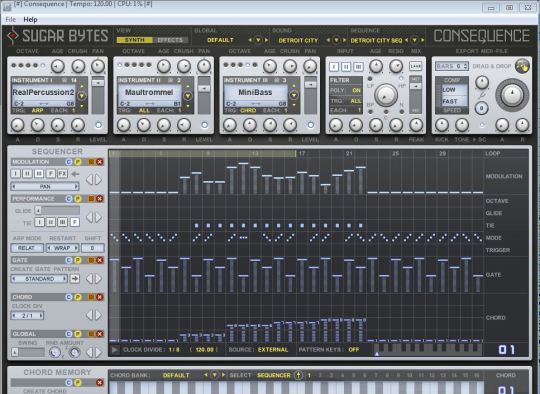Click the RELAT arp mode button

click(27, 248)
